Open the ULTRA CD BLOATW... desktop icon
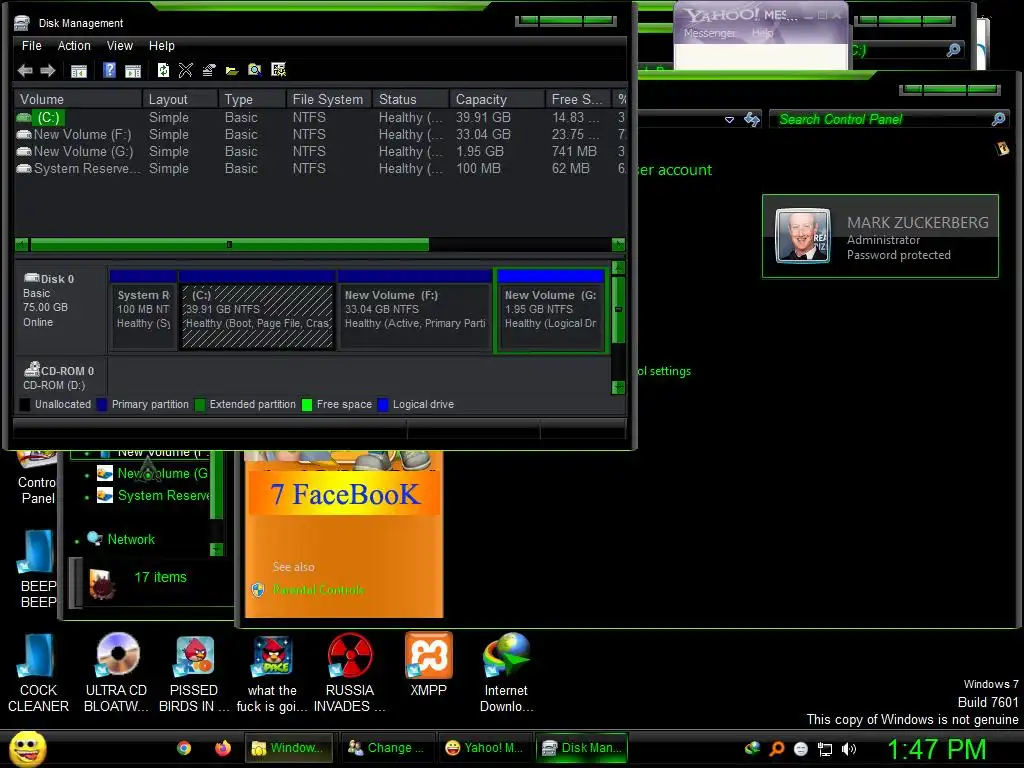Screen dimensions: 1024x768 [116, 673]
